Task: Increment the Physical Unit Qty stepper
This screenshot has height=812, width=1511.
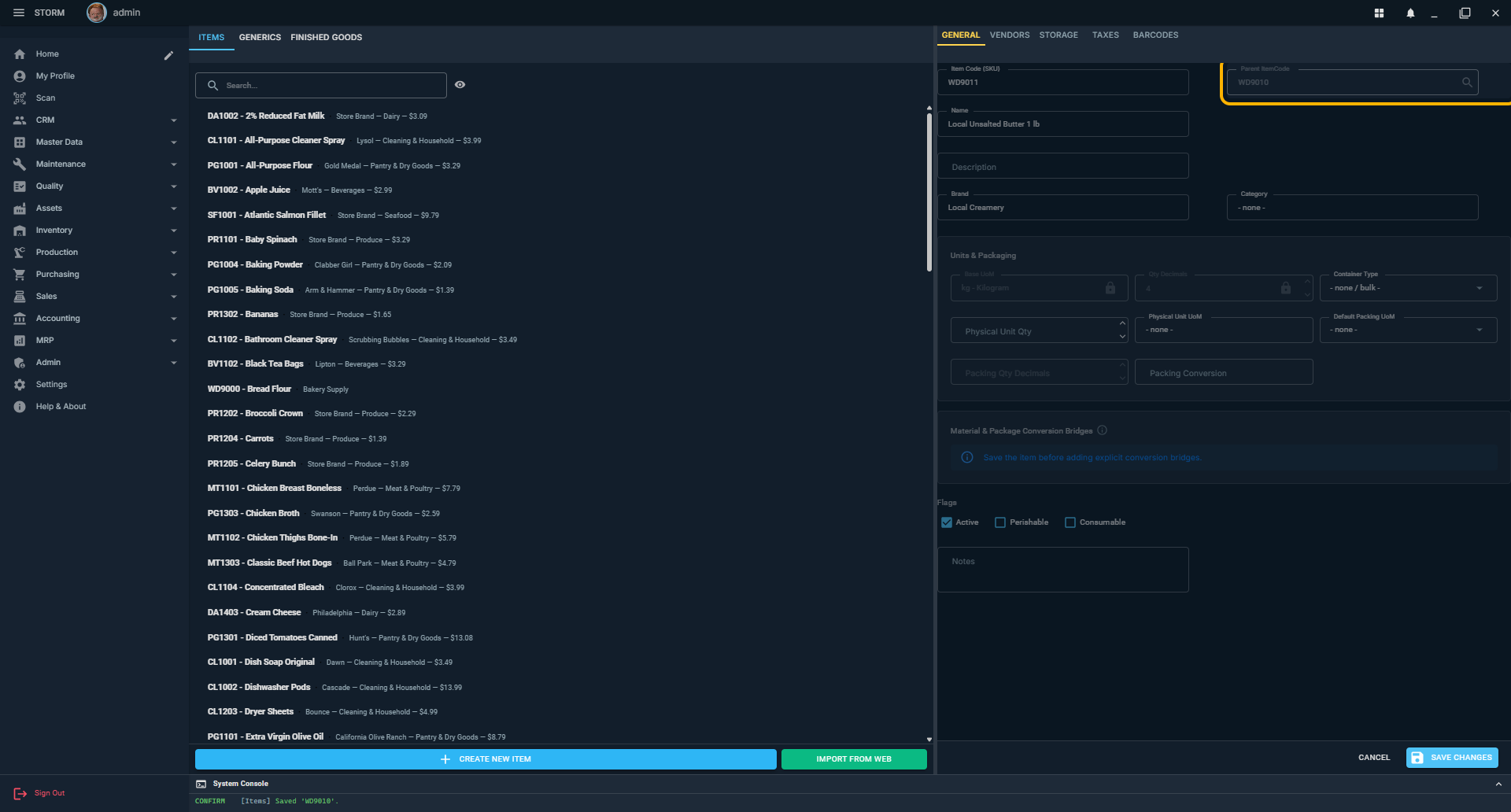Action: tap(1122, 323)
